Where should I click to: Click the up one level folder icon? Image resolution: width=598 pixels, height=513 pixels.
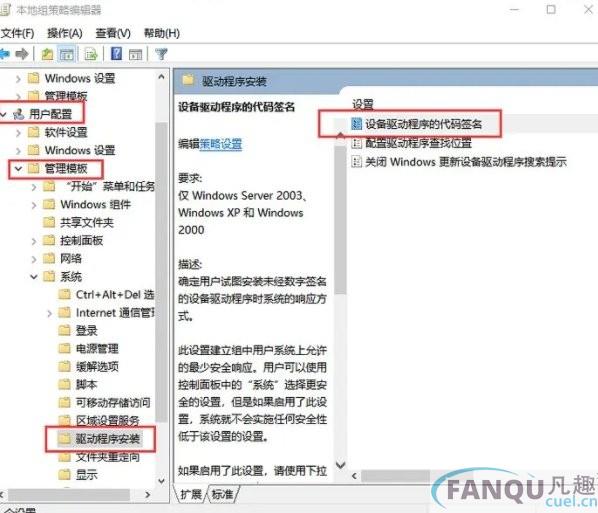pos(47,54)
